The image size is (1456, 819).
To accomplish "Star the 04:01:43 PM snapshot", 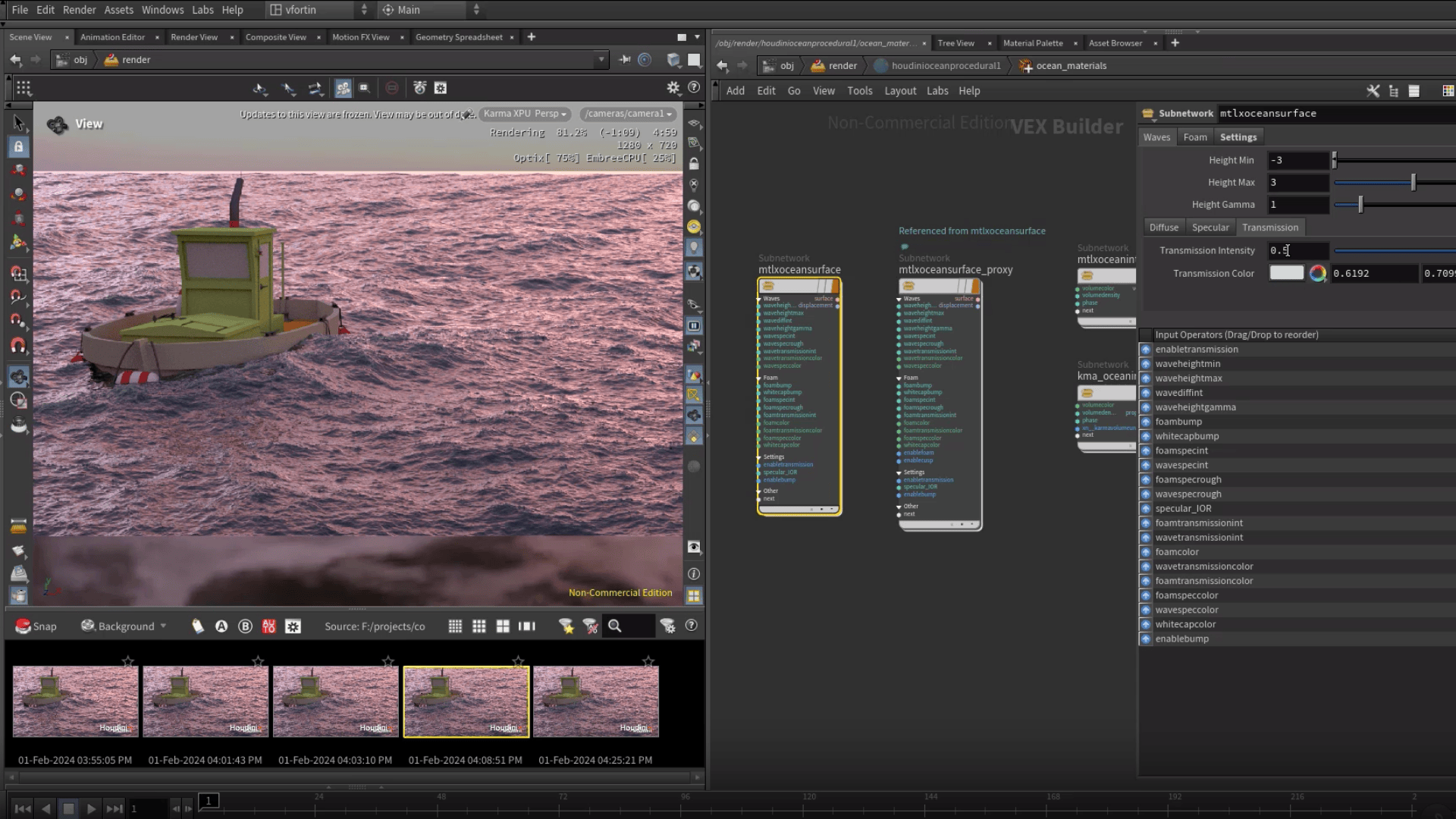I will [x=258, y=661].
